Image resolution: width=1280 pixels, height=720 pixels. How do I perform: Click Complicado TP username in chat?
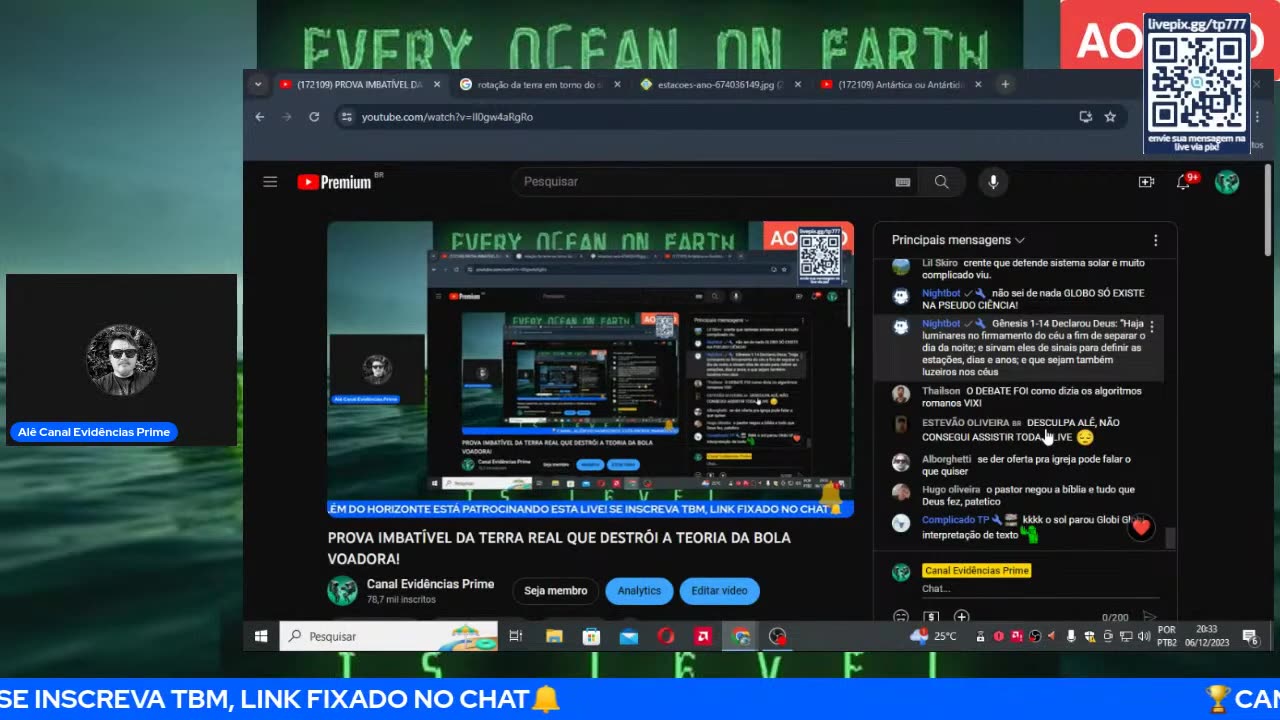point(955,520)
